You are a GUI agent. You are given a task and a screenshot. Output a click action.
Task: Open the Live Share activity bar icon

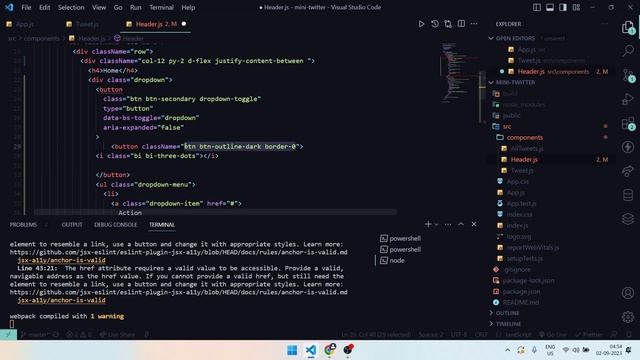tap(628, 171)
